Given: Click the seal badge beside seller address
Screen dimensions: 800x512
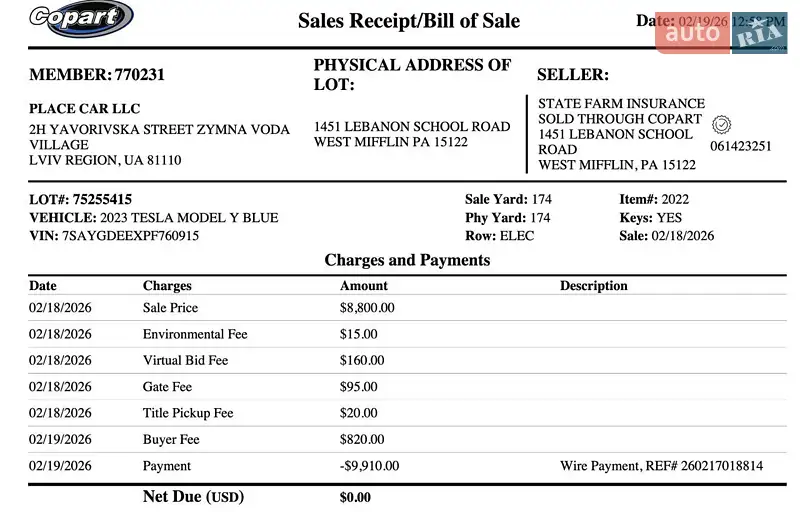Looking at the screenshot, I should [x=721, y=125].
